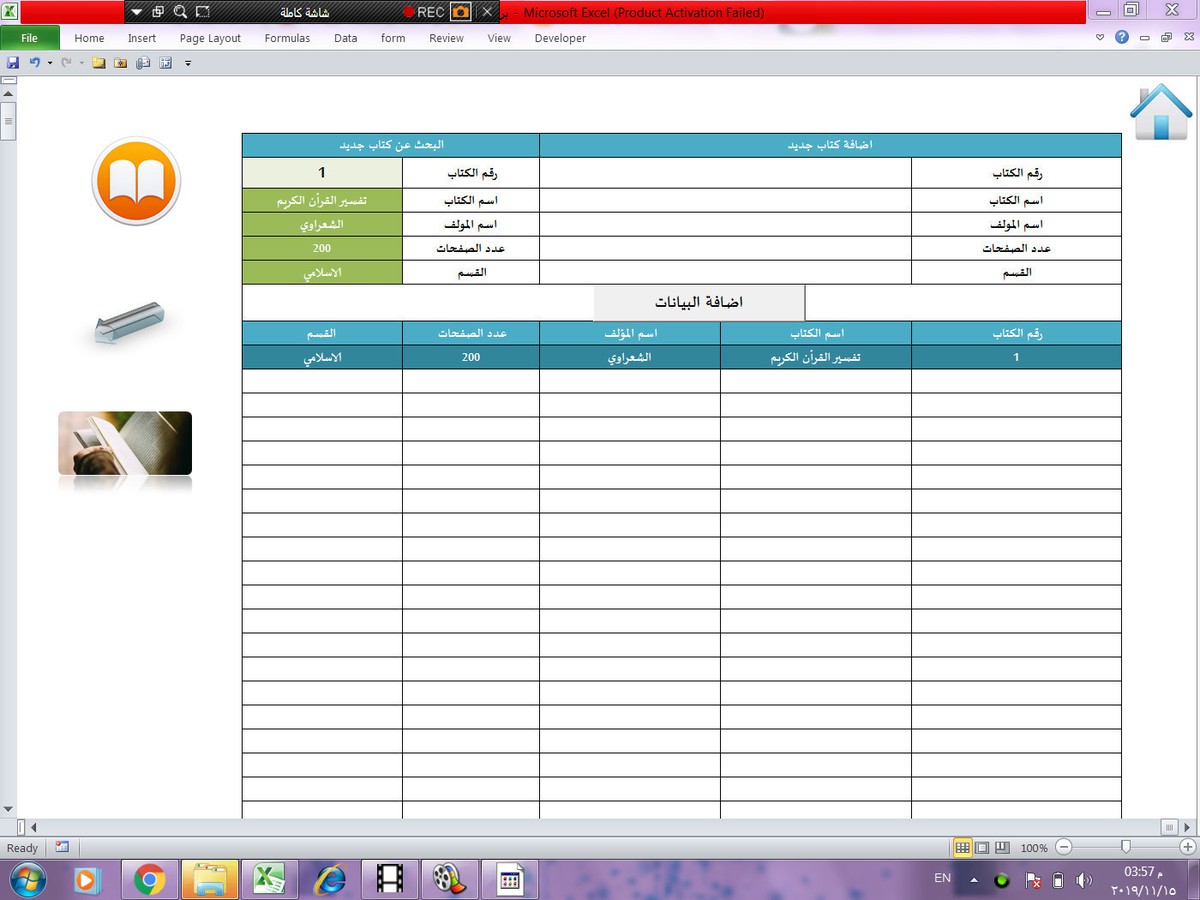Select the green search-result cell الاسلامي
The image size is (1200, 900).
pyautogui.click(x=322, y=272)
